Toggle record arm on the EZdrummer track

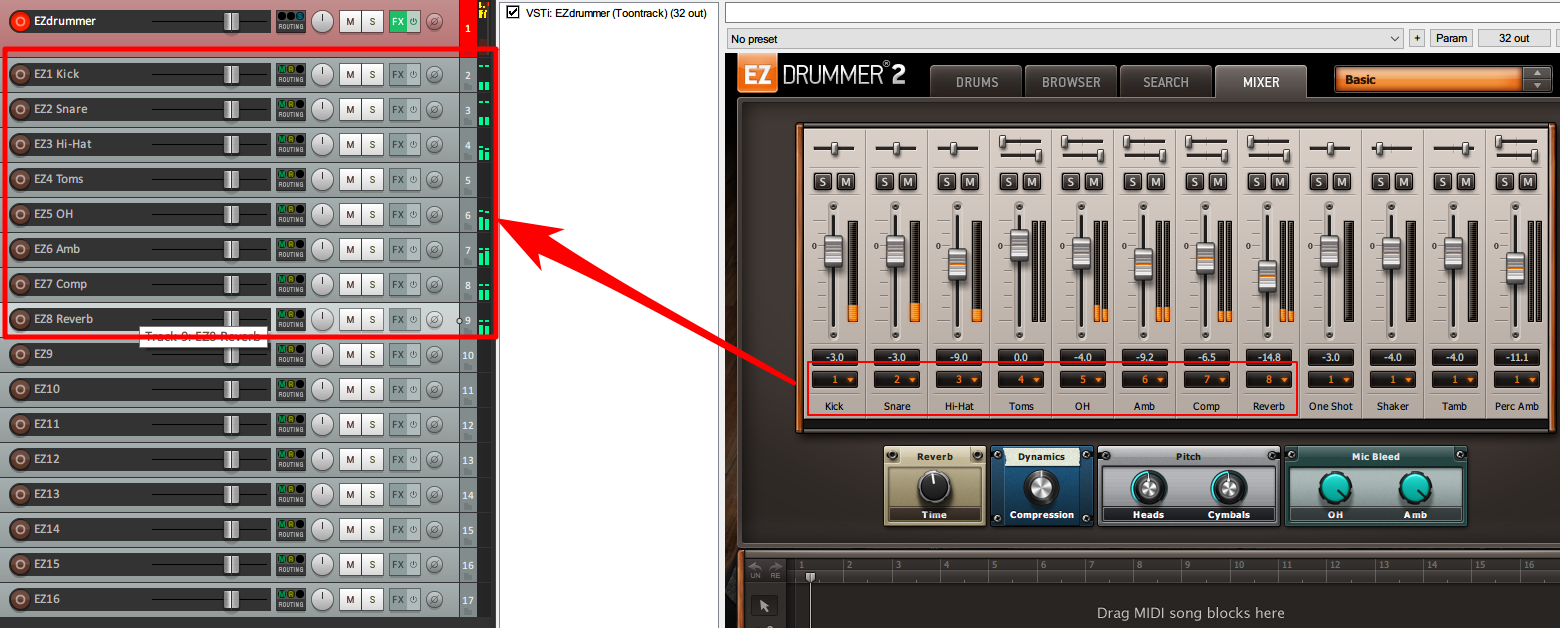tap(18, 21)
